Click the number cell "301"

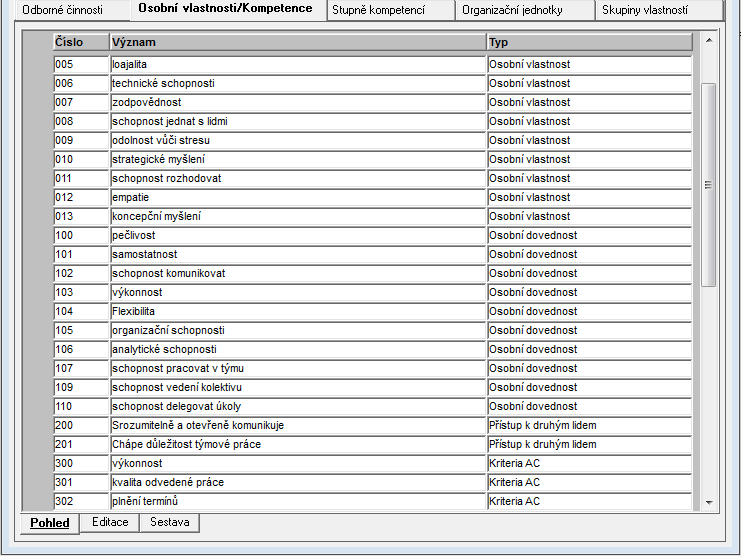(81, 482)
